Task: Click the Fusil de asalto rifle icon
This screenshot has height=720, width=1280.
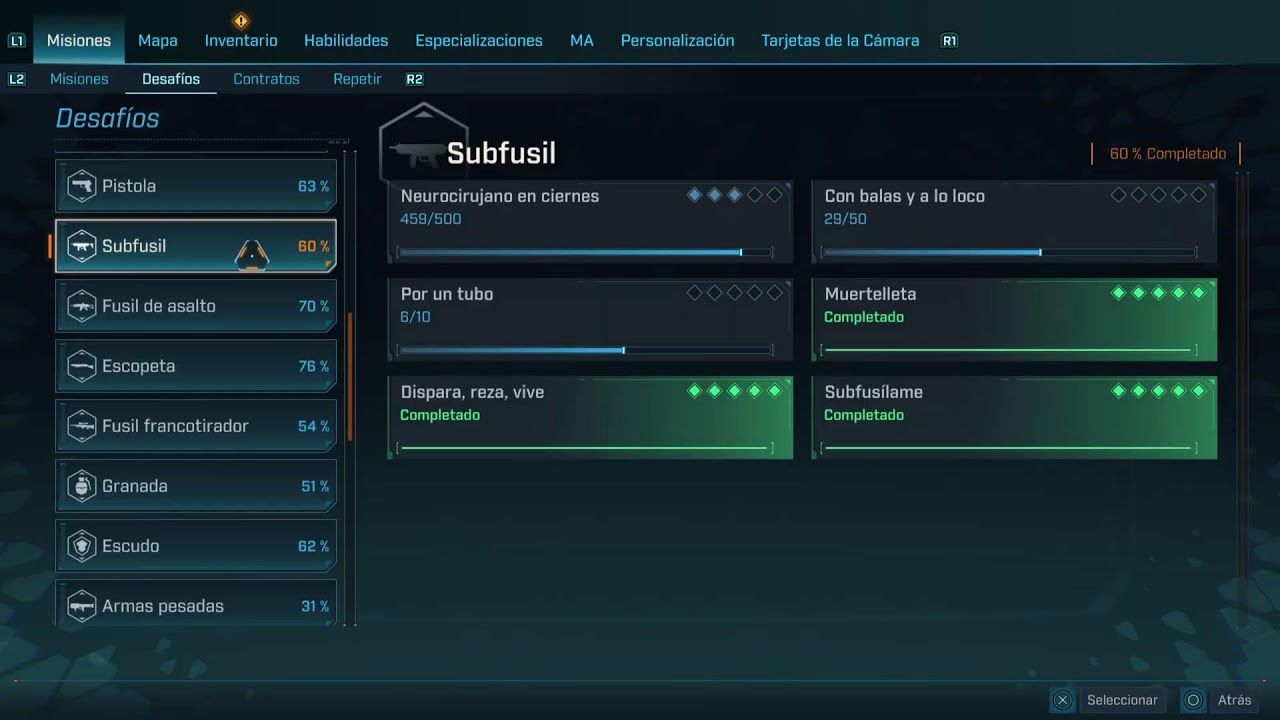Action: coord(81,306)
